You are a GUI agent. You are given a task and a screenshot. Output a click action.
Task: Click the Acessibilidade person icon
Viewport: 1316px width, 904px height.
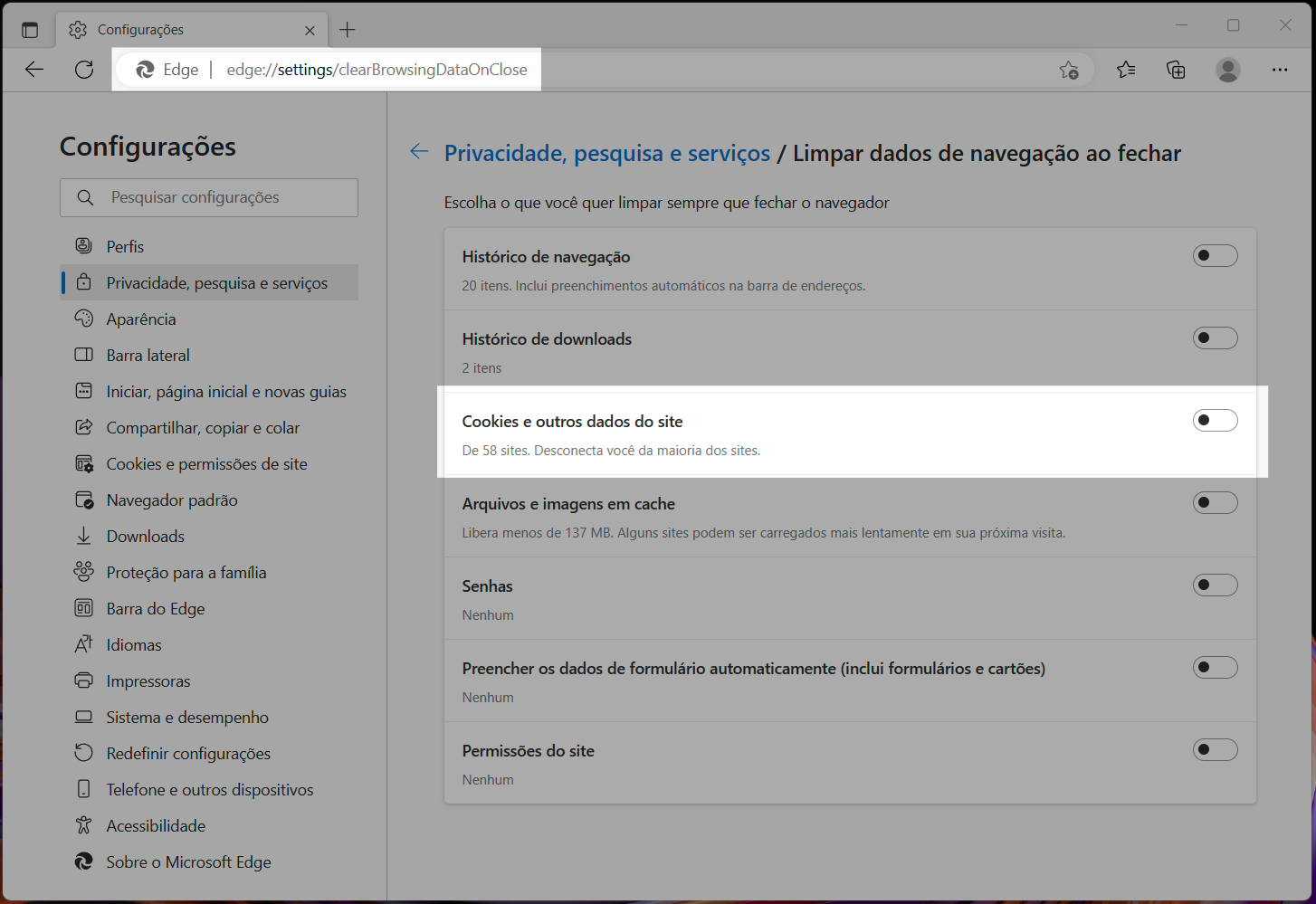pyautogui.click(x=83, y=825)
